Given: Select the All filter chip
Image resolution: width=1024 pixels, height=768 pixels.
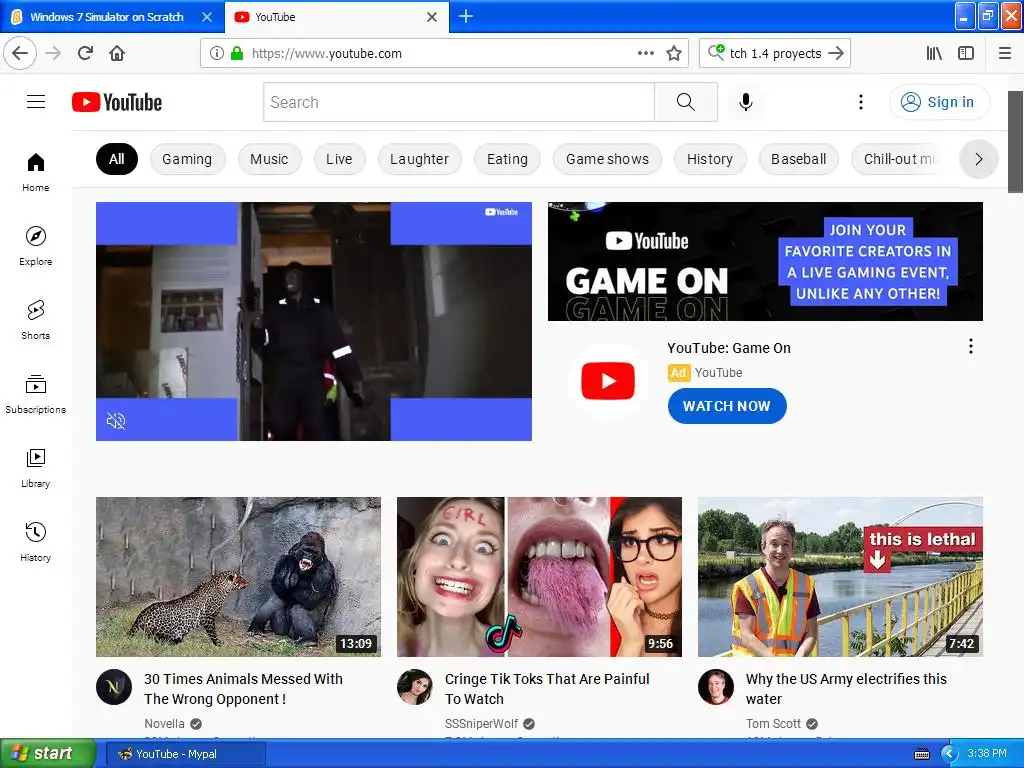Looking at the screenshot, I should coord(117,159).
